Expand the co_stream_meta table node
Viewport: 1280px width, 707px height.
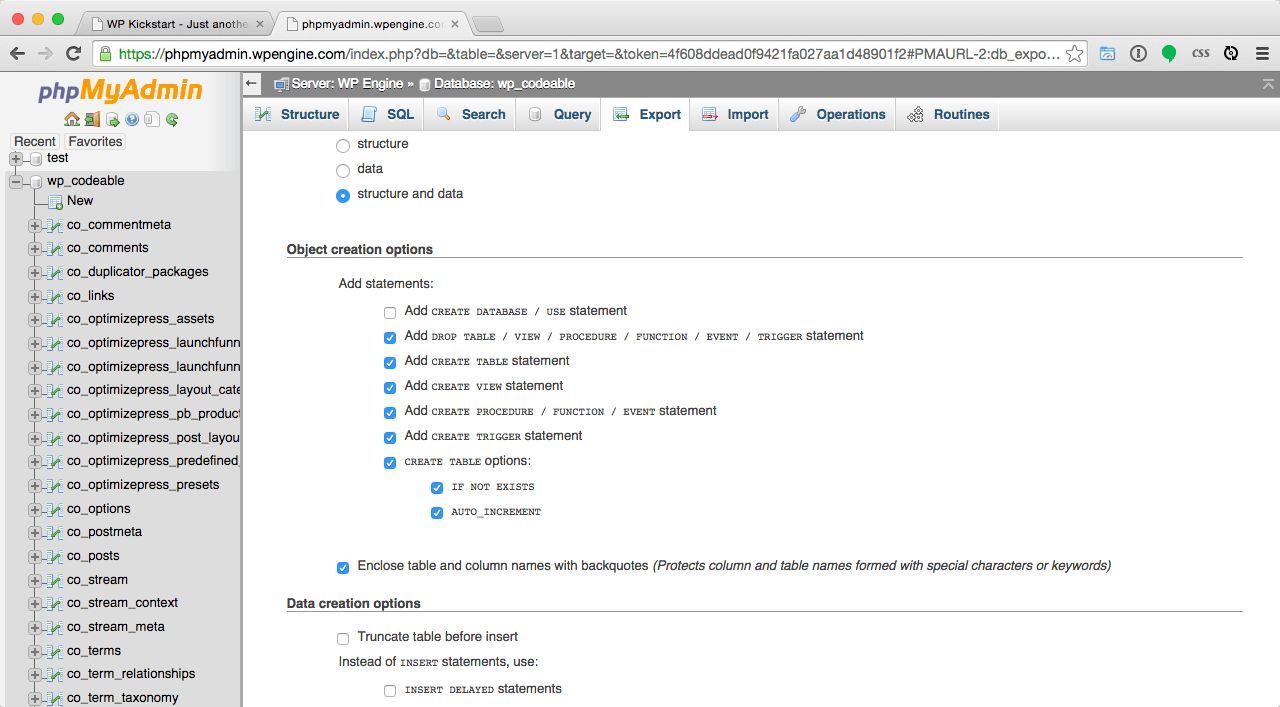click(35, 628)
